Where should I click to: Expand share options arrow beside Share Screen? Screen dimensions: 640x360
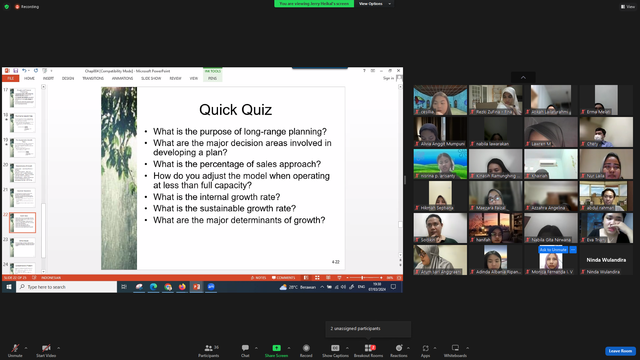289,348
